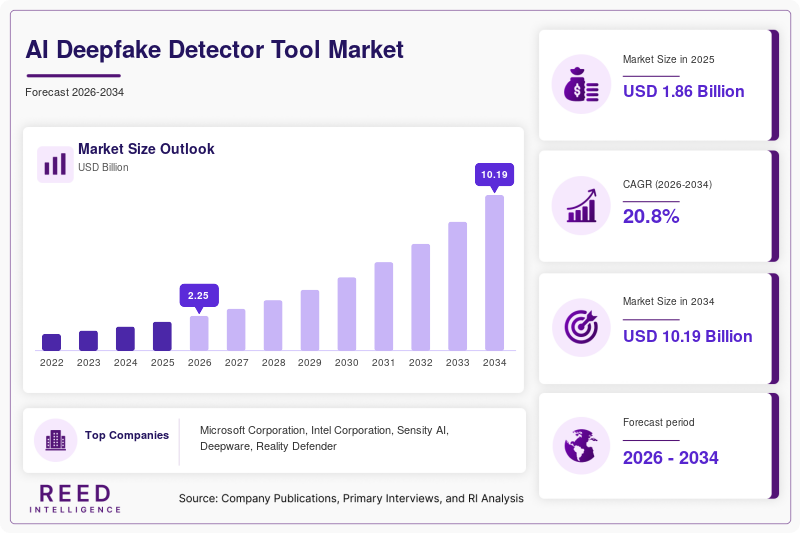
Task: Click the 2024 axis label
Action: [x=126, y=363]
